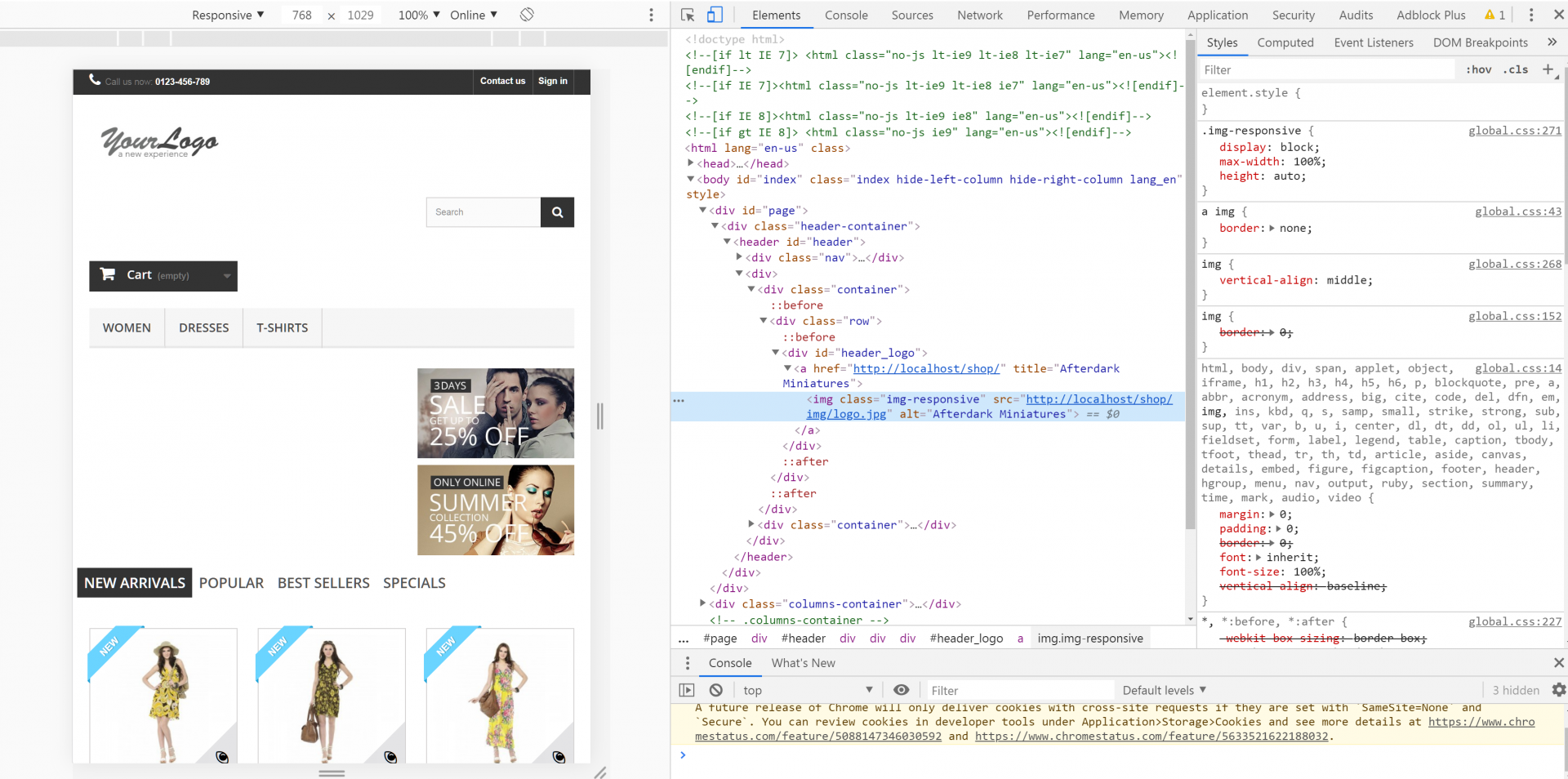Image resolution: width=1568 pixels, height=779 pixels.
Task: Open the Online throttling dropdown
Action: (x=474, y=15)
